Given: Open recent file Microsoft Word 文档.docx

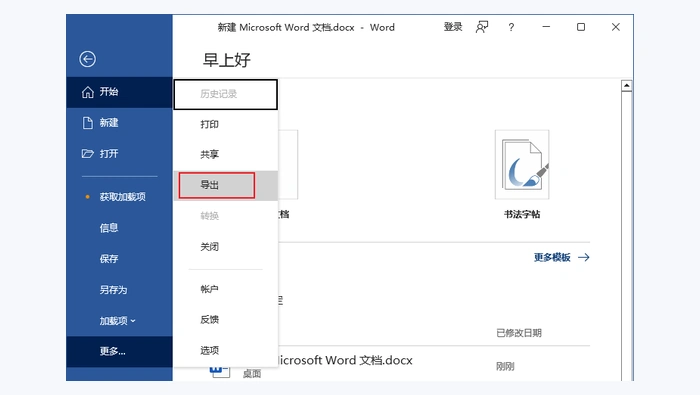Looking at the screenshot, I should [x=345, y=361].
